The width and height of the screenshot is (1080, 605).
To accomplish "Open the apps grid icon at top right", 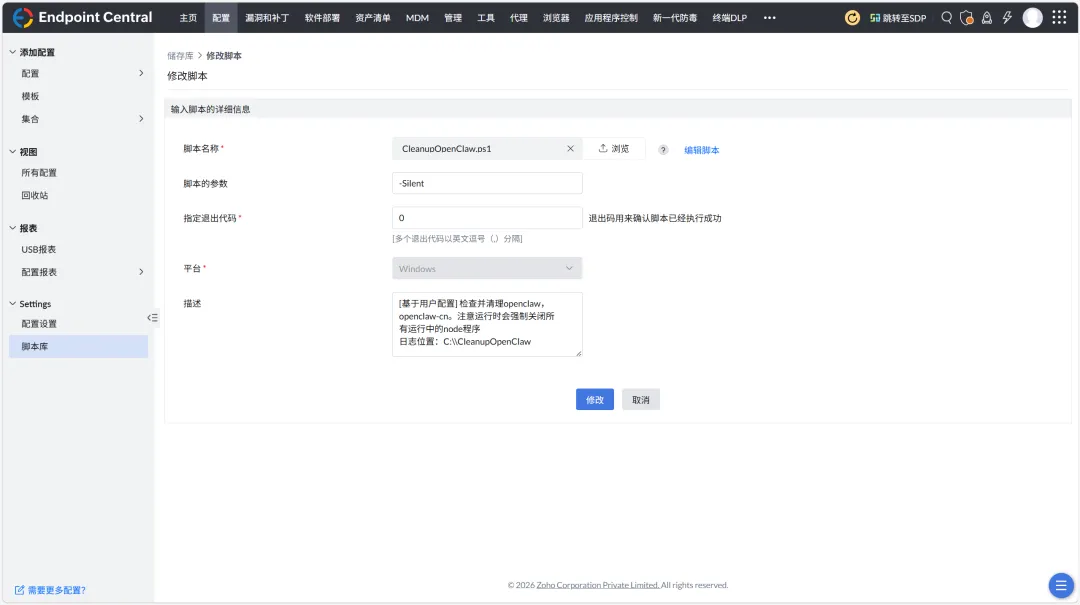I will (1057, 17).
